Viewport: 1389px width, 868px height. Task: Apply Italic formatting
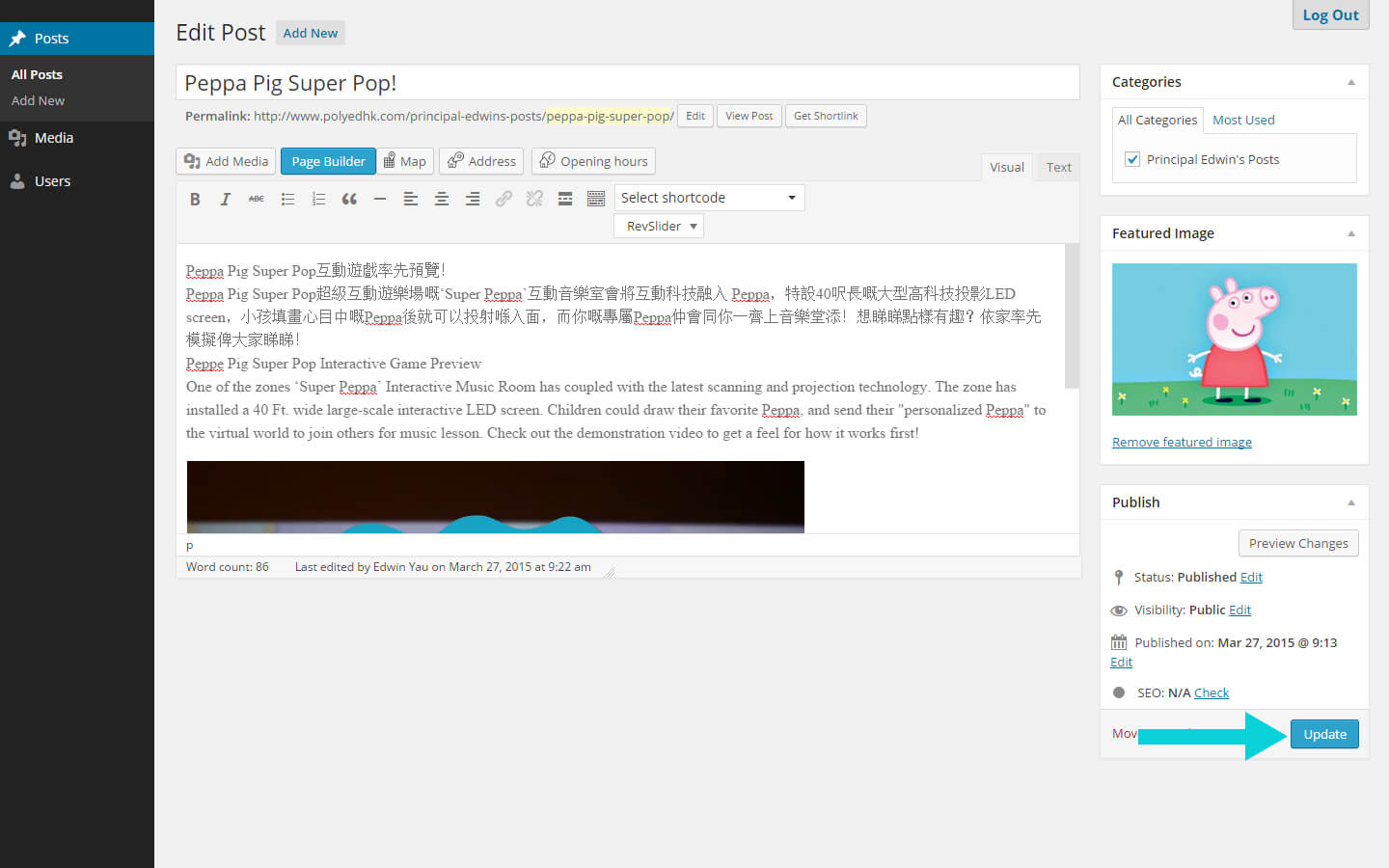point(226,199)
